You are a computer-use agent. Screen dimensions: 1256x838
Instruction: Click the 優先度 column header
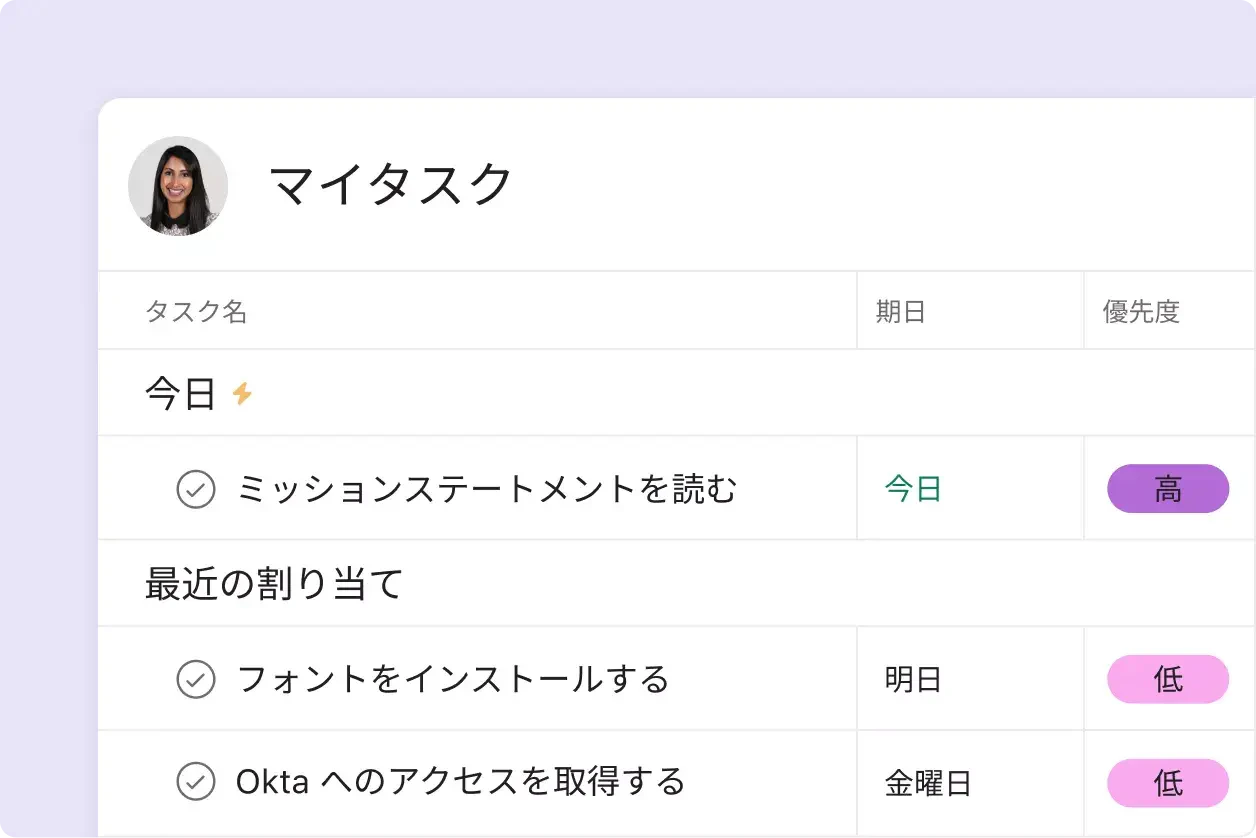point(1141,312)
